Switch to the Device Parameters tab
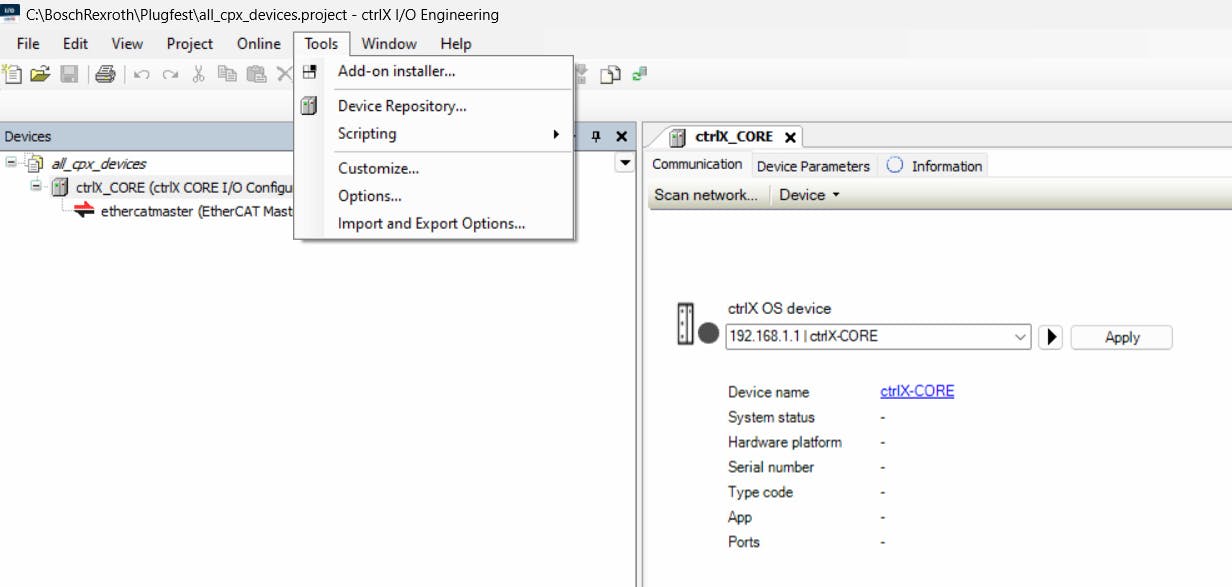 click(813, 166)
